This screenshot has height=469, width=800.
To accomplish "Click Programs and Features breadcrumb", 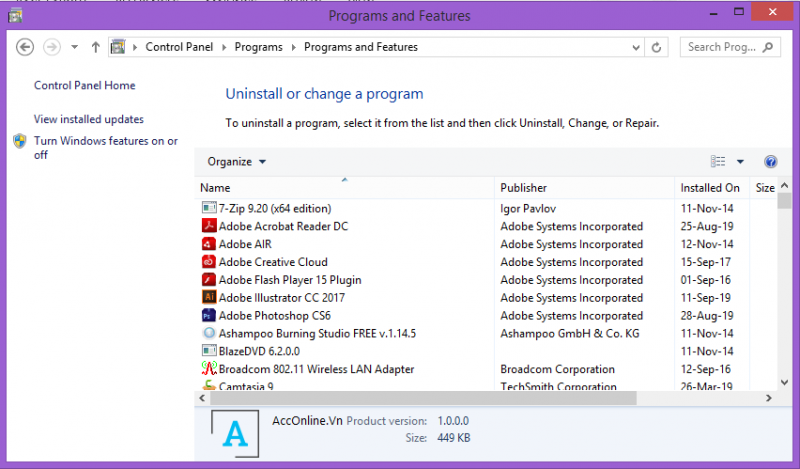I will [361, 47].
